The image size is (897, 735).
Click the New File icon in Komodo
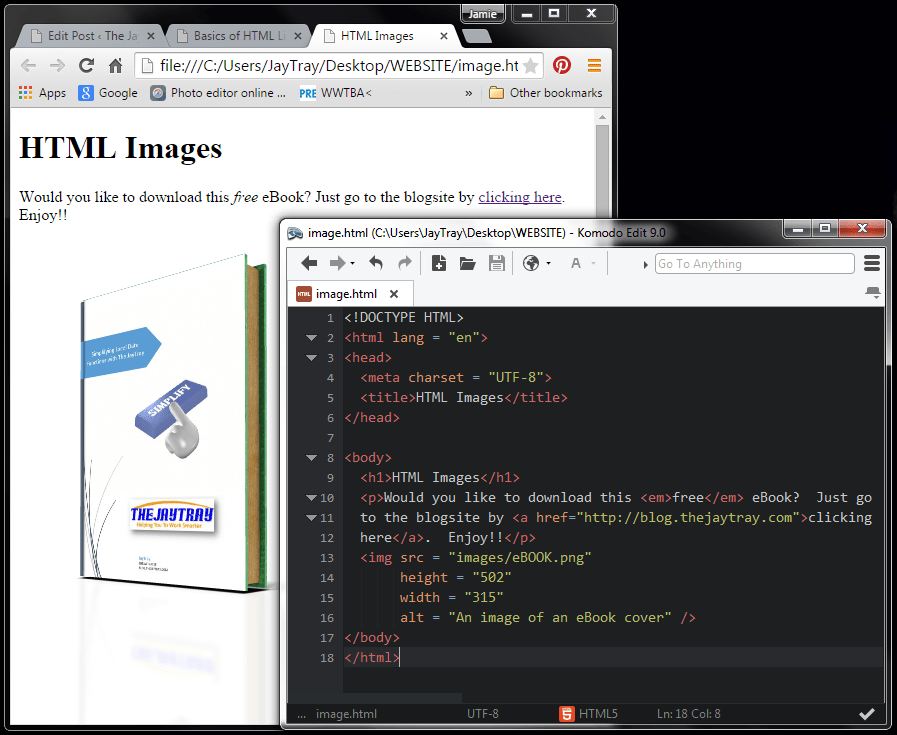click(439, 264)
